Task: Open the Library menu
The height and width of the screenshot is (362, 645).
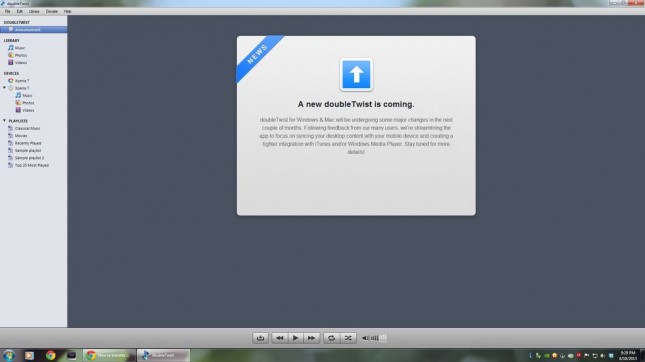Action: (x=34, y=12)
